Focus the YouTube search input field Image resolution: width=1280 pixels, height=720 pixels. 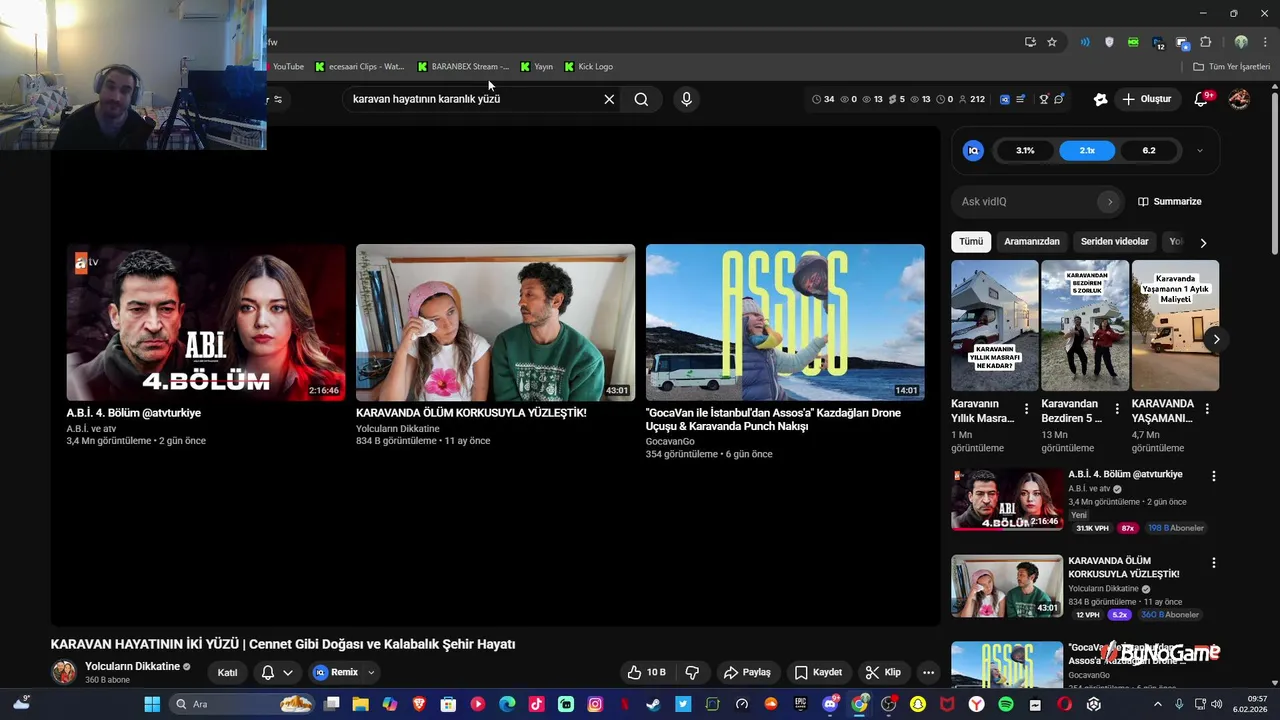(x=470, y=99)
